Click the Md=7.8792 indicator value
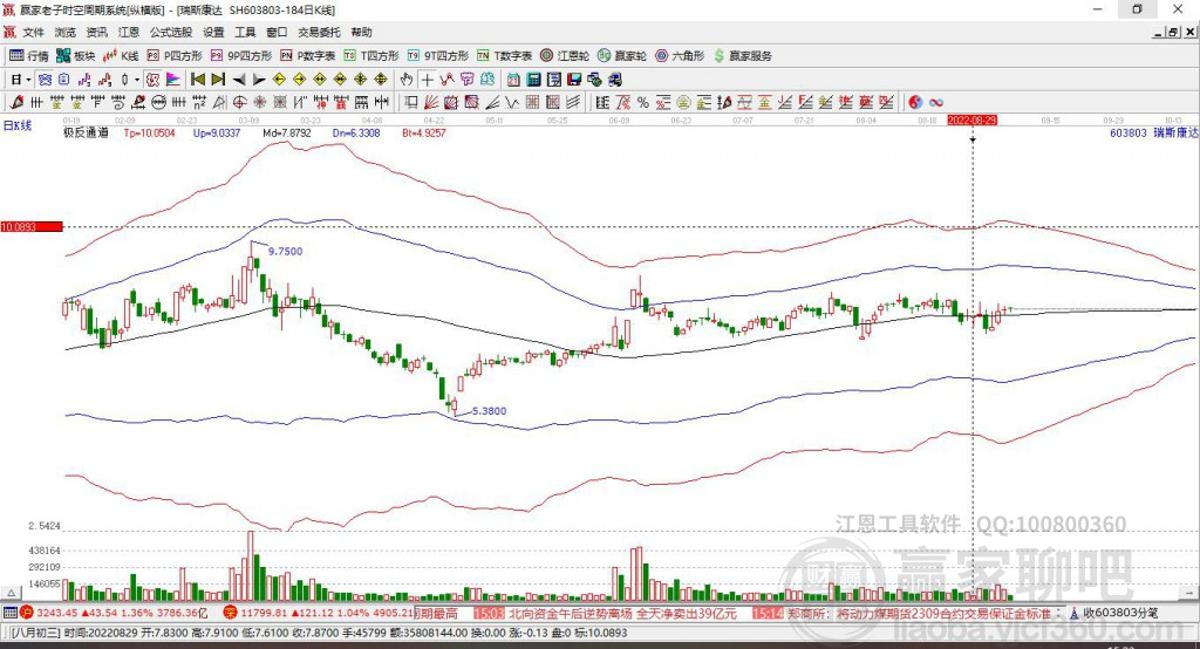1200x649 pixels. 287,131
